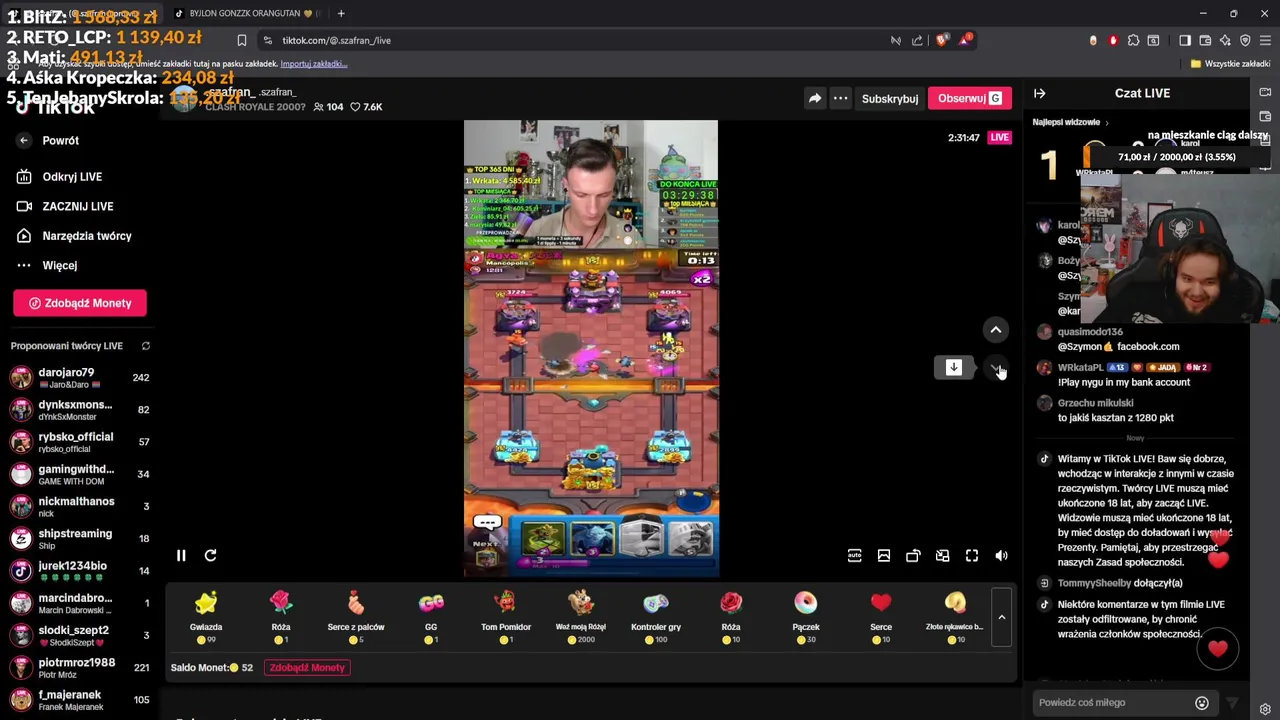Open three-dot more options beside Subskrybuj
The image size is (1280, 720).
coord(841,98)
